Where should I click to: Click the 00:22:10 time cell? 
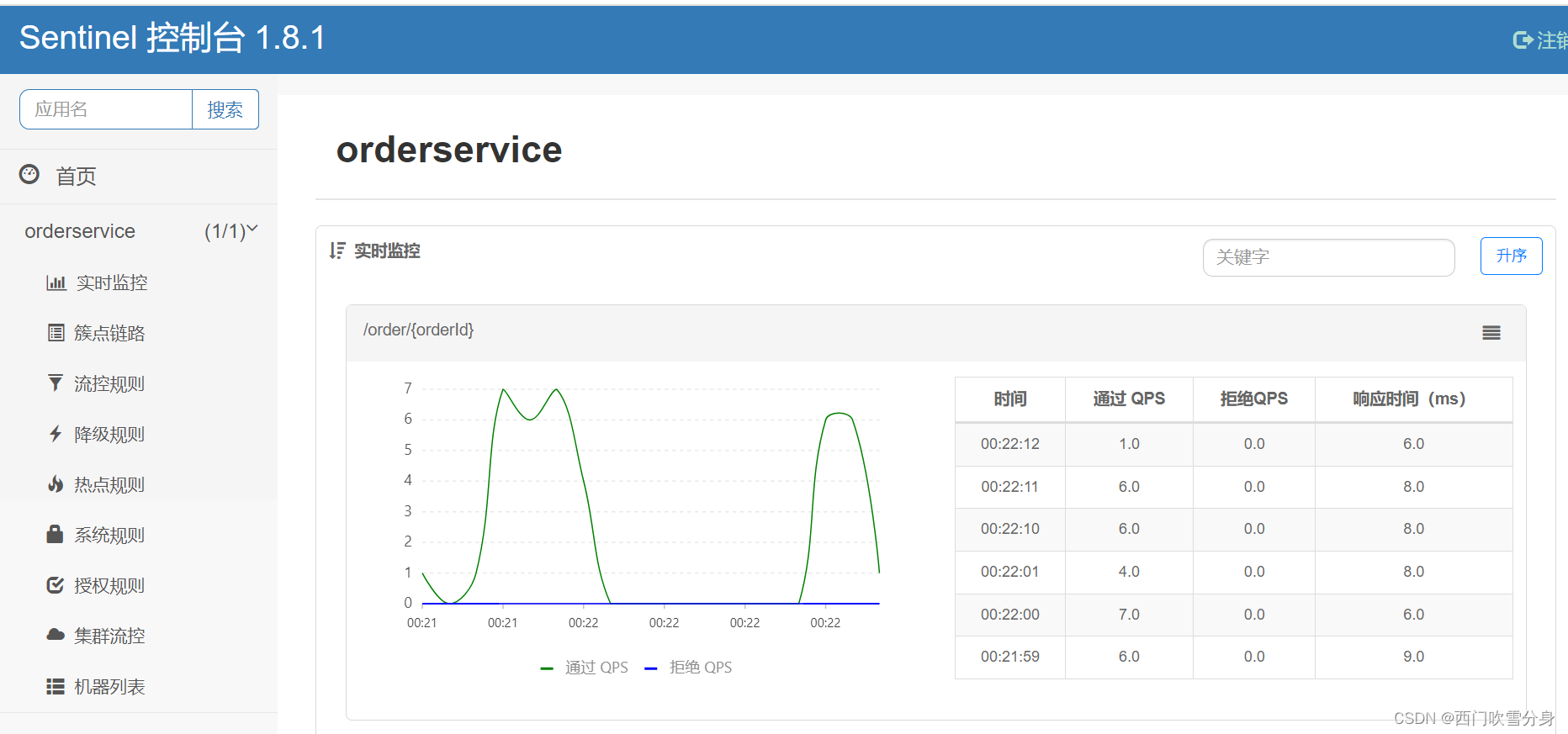tap(1010, 529)
